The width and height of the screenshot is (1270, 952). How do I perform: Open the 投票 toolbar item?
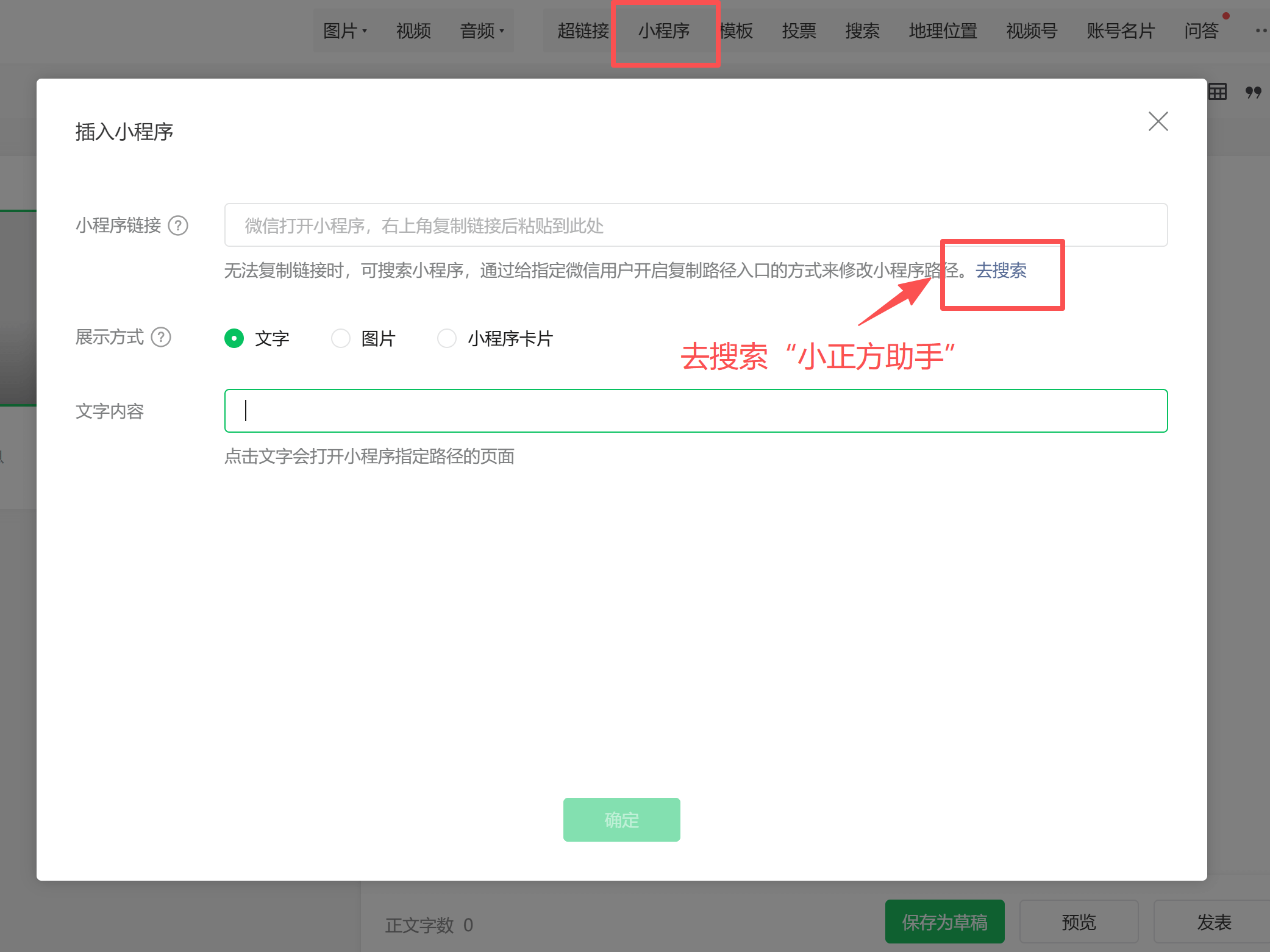799,30
